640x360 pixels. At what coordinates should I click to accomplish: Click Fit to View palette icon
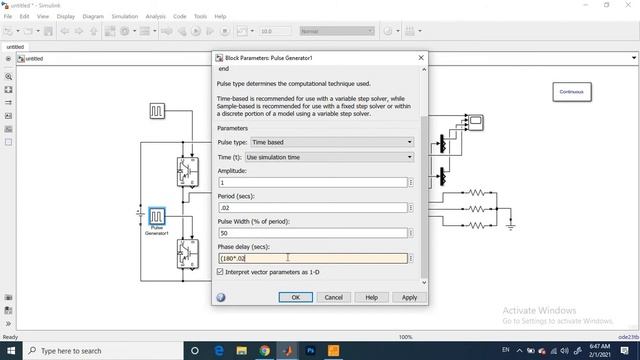tap(9, 90)
